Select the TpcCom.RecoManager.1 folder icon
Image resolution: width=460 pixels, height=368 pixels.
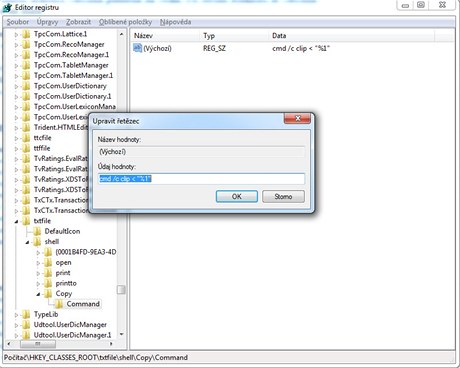click(x=26, y=55)
